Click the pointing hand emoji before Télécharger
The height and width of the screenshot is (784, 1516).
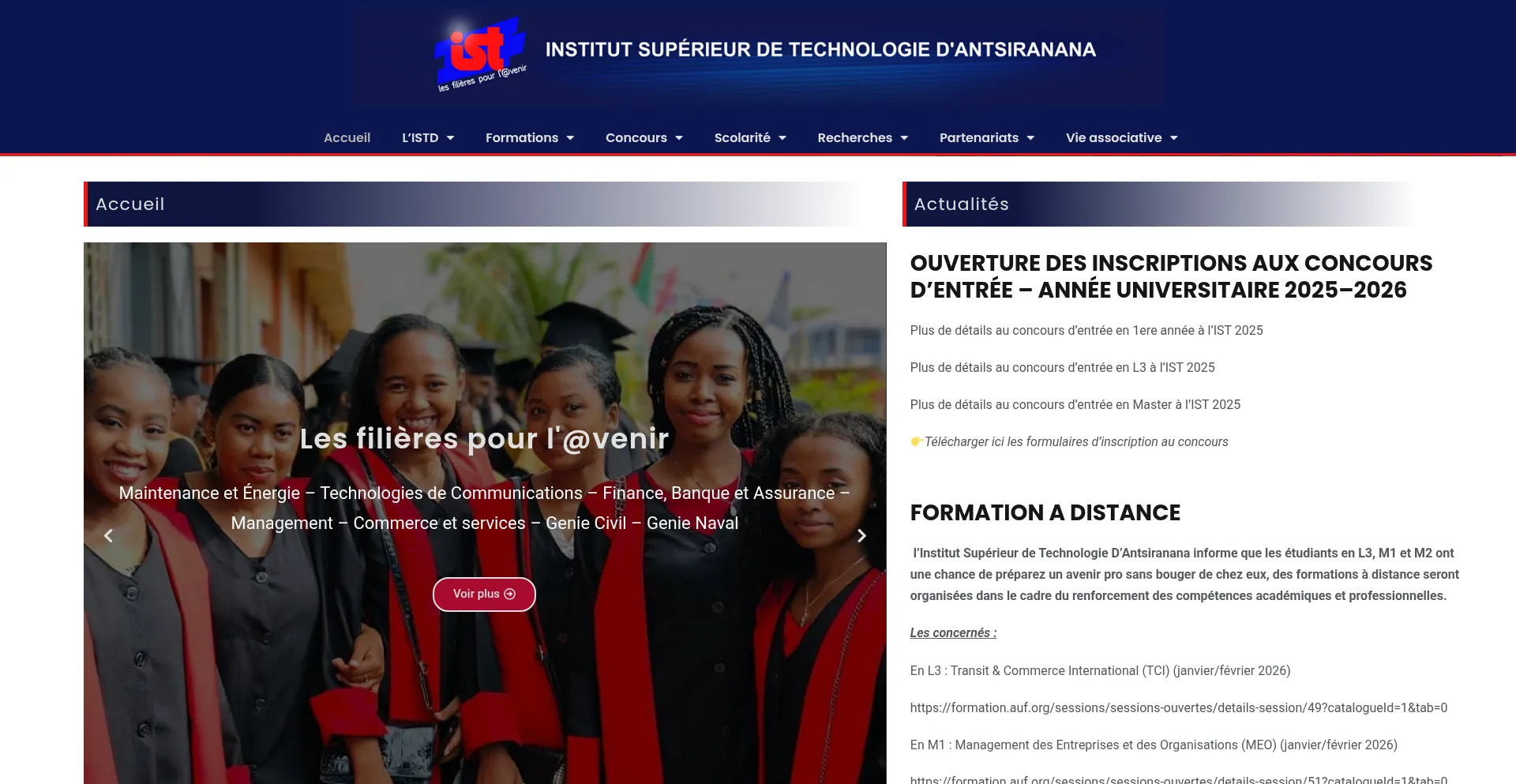tap(917, 441)
